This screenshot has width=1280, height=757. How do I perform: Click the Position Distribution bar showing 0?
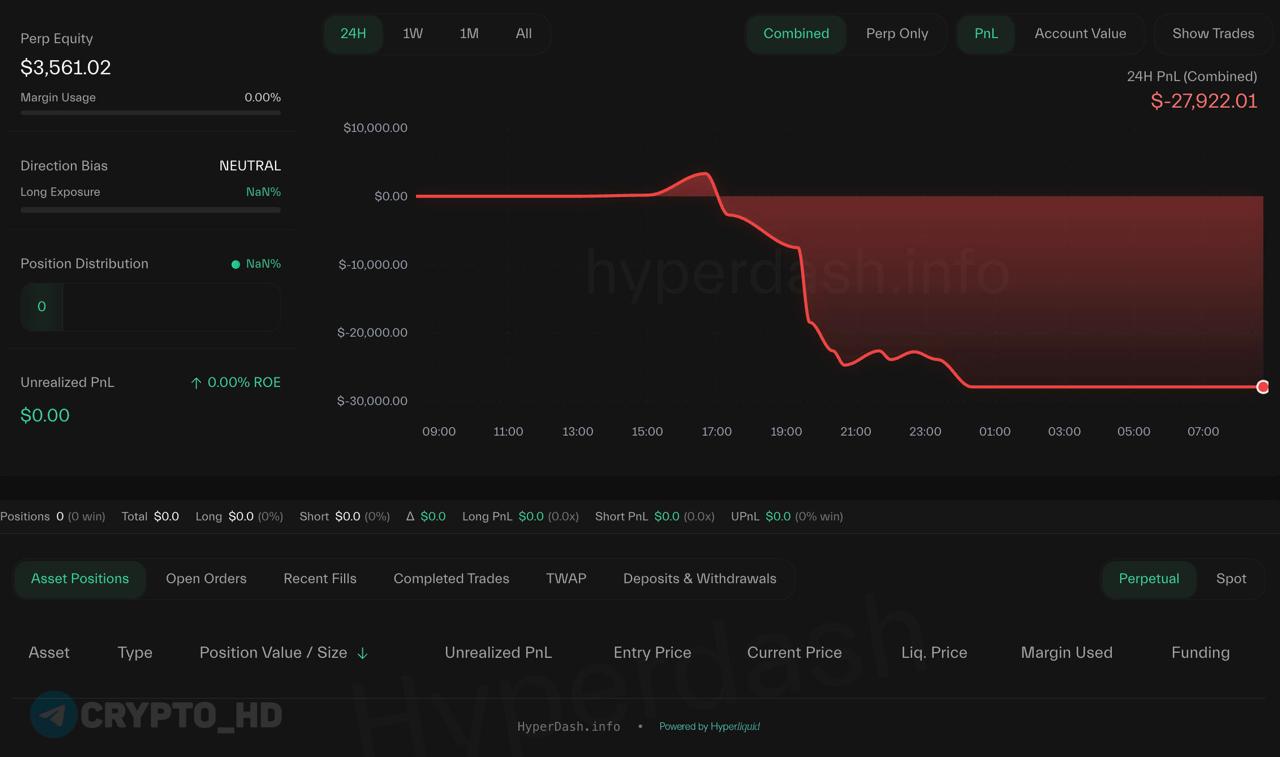tap(150, 307)
